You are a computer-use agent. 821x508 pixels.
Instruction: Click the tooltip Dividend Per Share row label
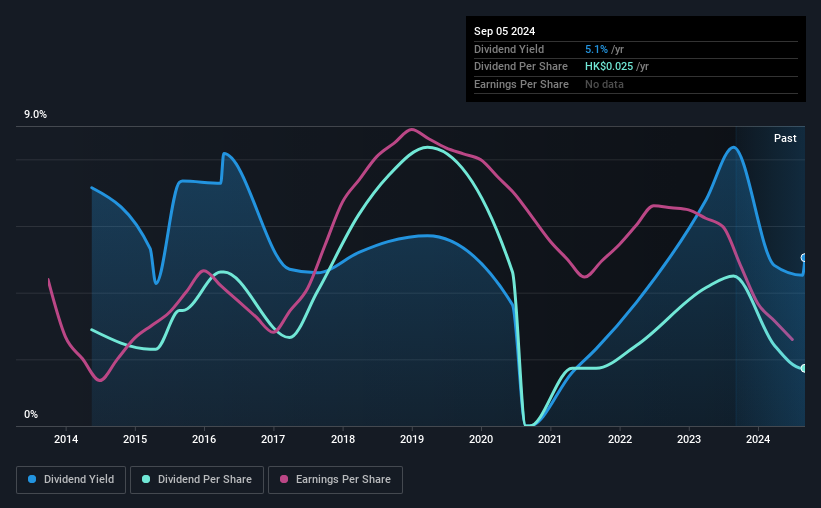(x=520, y=67)
